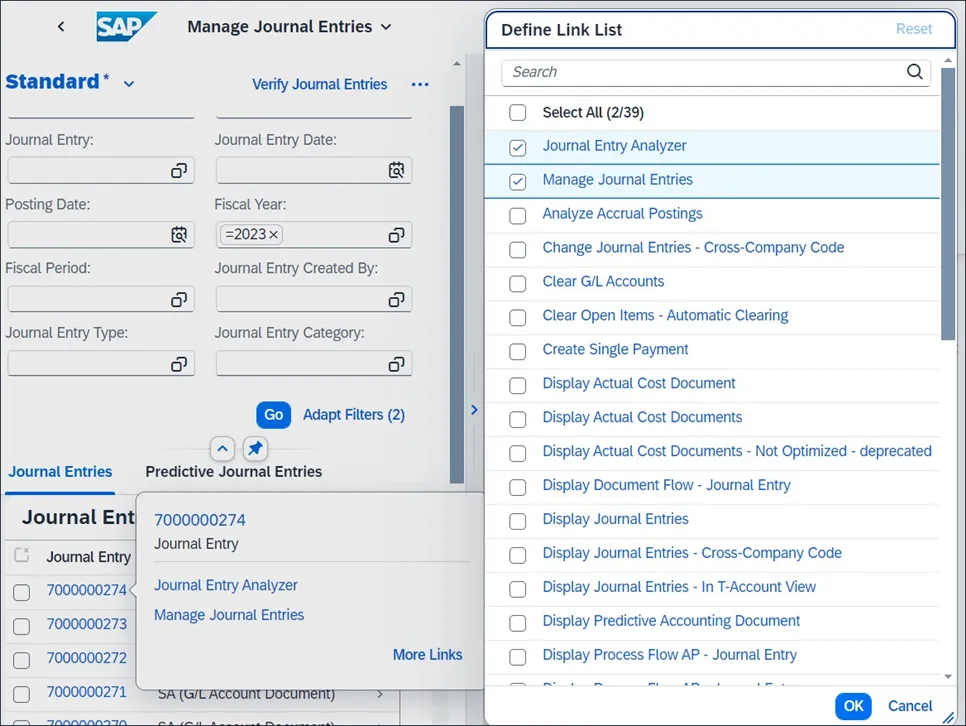Collapse the filter header with up chevron
The height and width of the screenshot is (726, 966).
222,449
